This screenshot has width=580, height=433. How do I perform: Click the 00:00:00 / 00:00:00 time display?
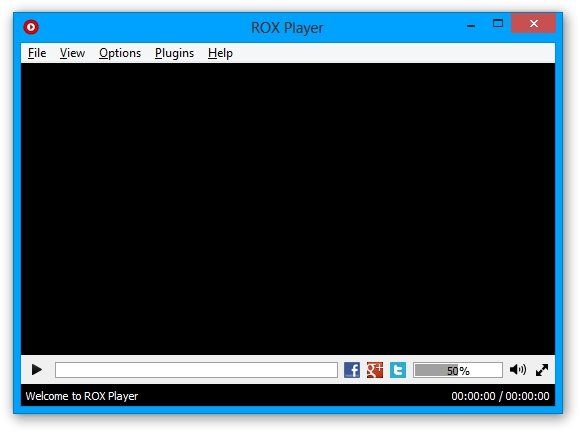[x=500, y=396]
